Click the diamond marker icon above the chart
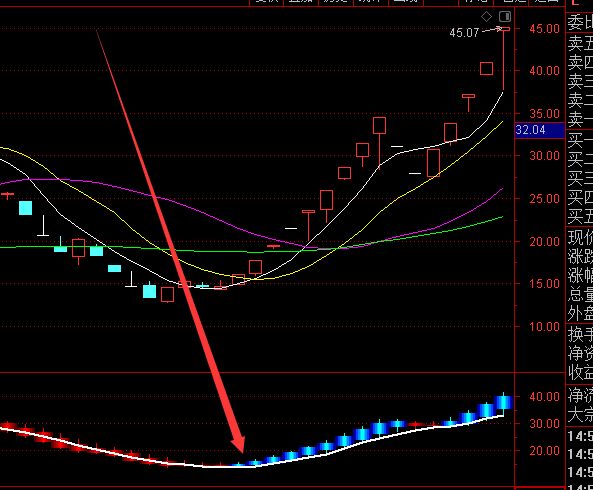593x490 pixels. [x=486, y=17]
